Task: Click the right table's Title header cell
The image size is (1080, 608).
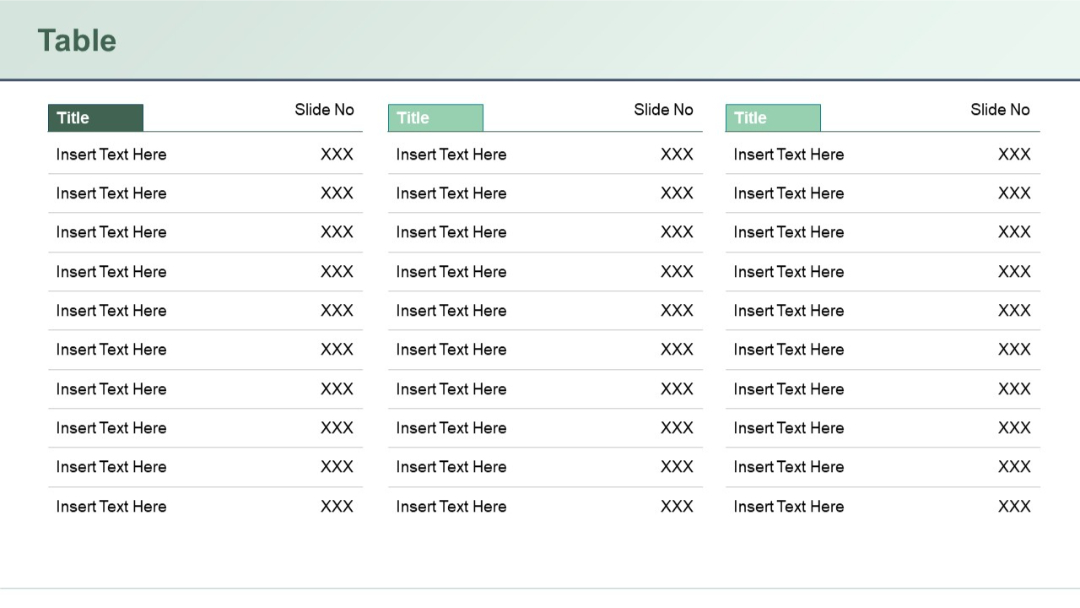Action: pyautogui.click(x=773, y=118)
